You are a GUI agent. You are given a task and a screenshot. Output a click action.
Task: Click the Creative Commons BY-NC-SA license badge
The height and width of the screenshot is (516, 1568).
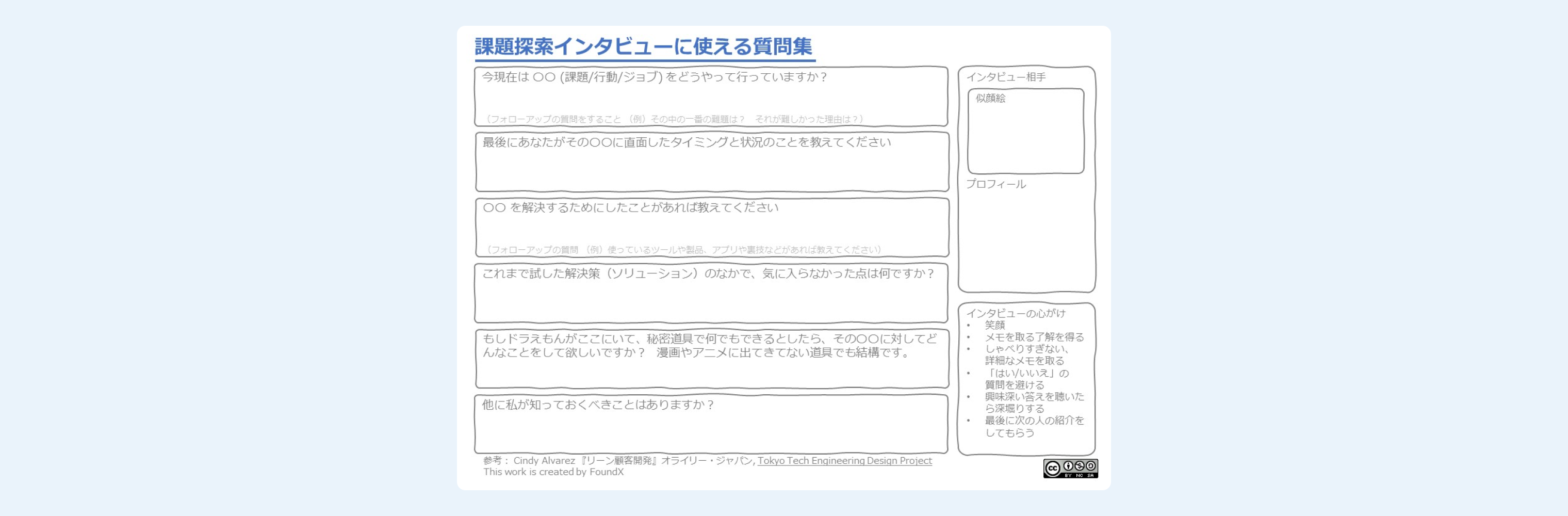coord(1070,469)
